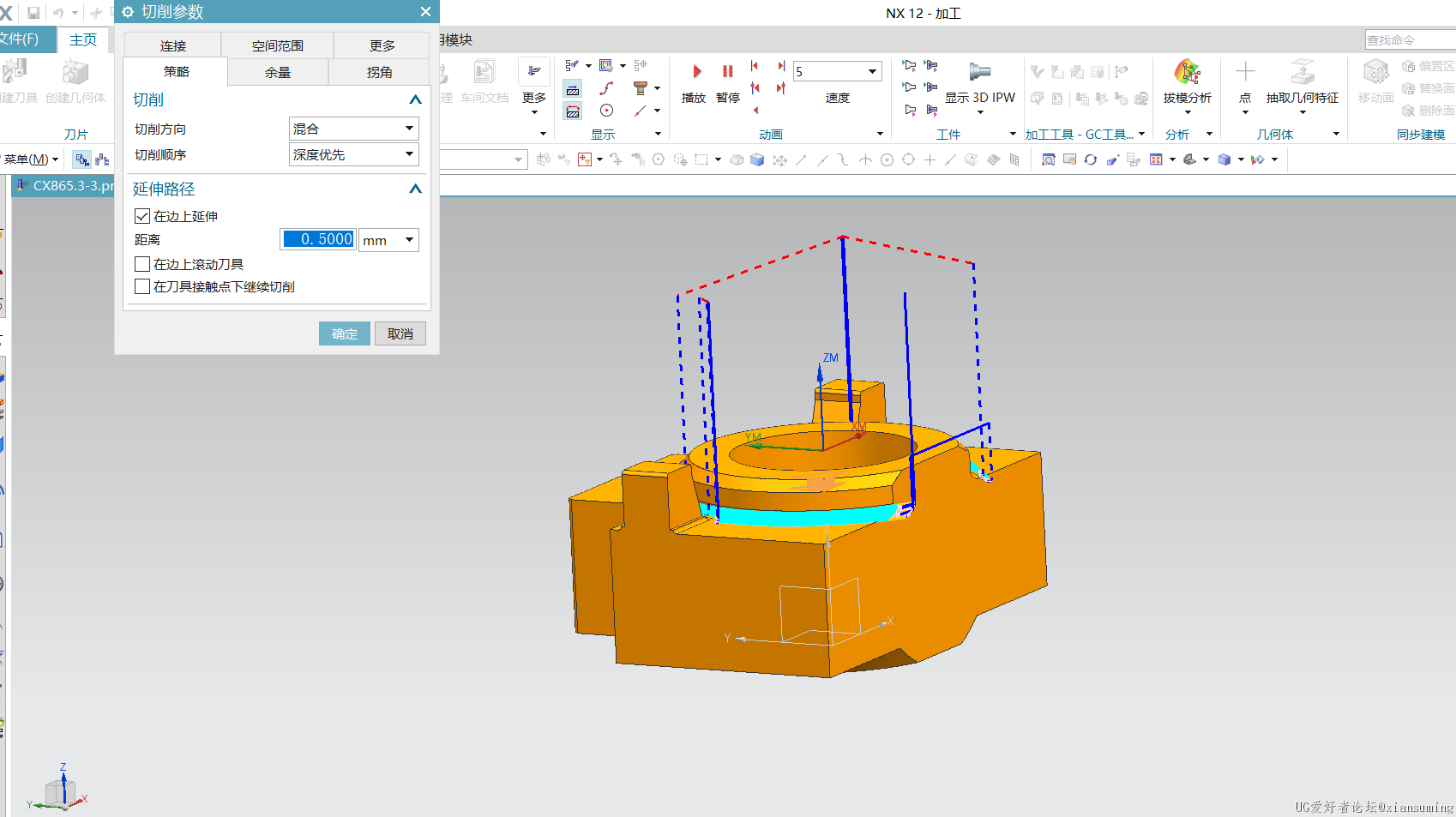Open the 菜单(M) menu dropdown
1456x817 pixels.
(x=31, y=159)
